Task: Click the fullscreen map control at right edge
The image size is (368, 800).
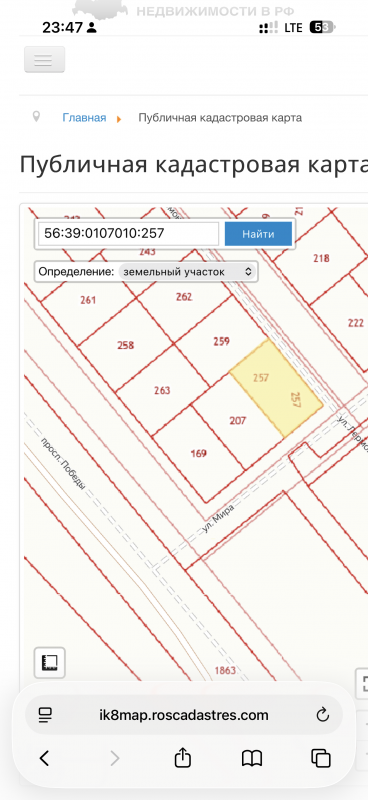Action: tap(363, 684)
